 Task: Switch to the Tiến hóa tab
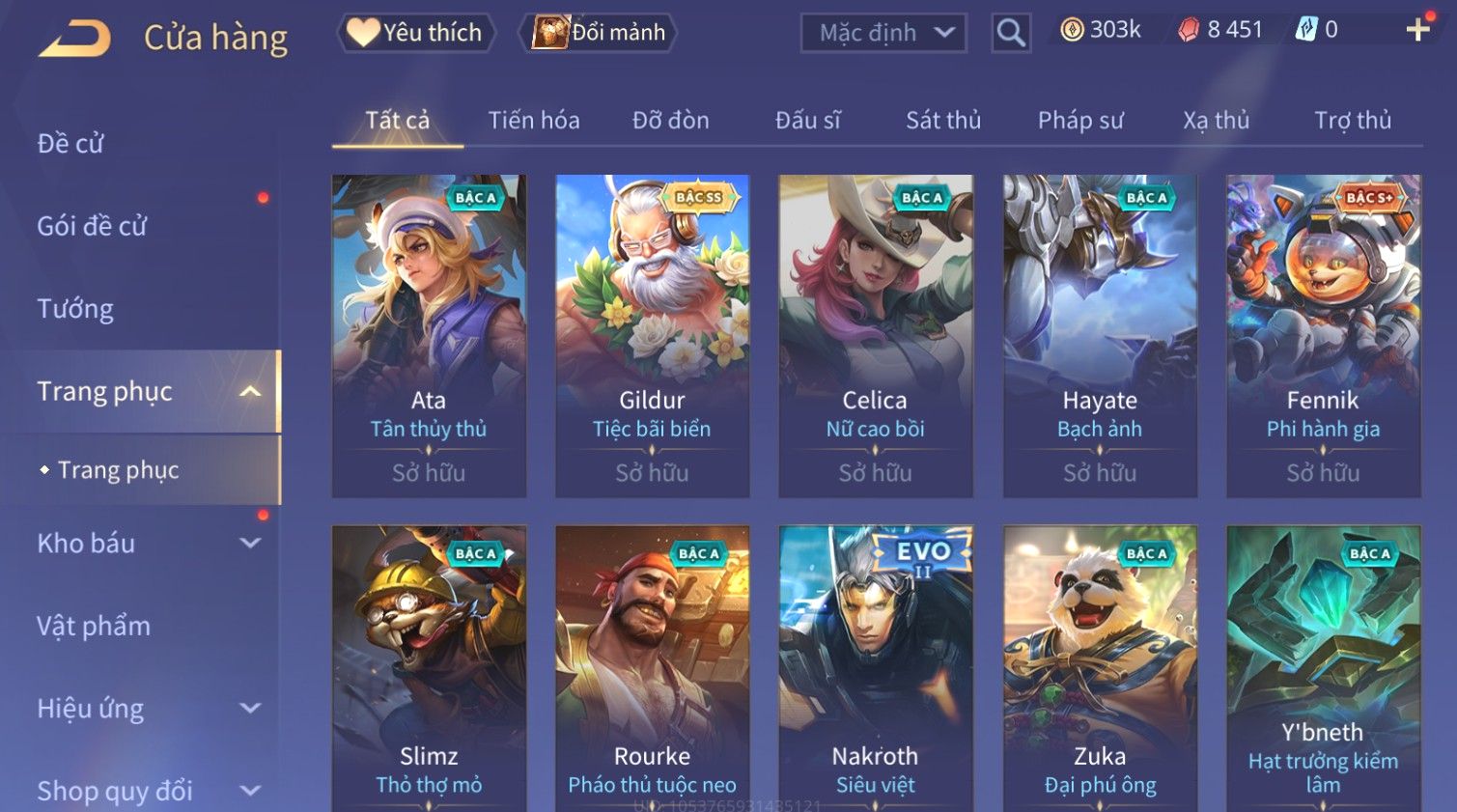coord(534,120)
